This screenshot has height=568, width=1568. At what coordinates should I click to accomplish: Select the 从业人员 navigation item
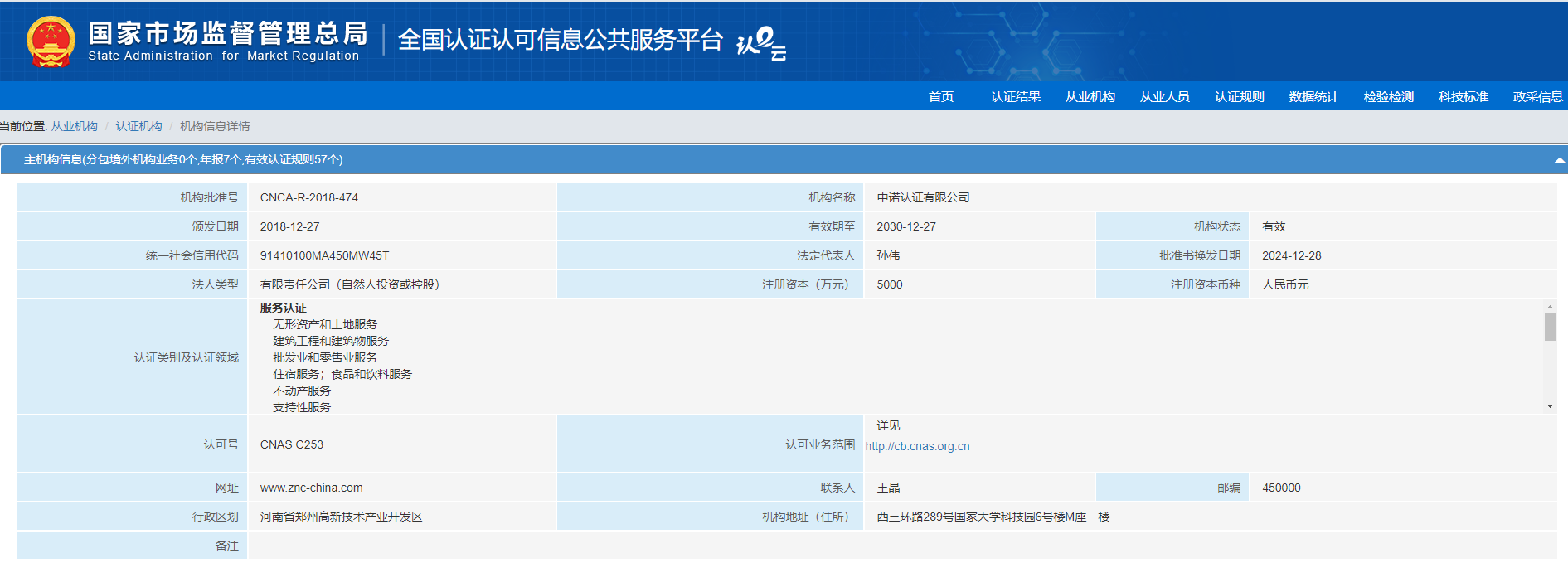[1164, 97]
